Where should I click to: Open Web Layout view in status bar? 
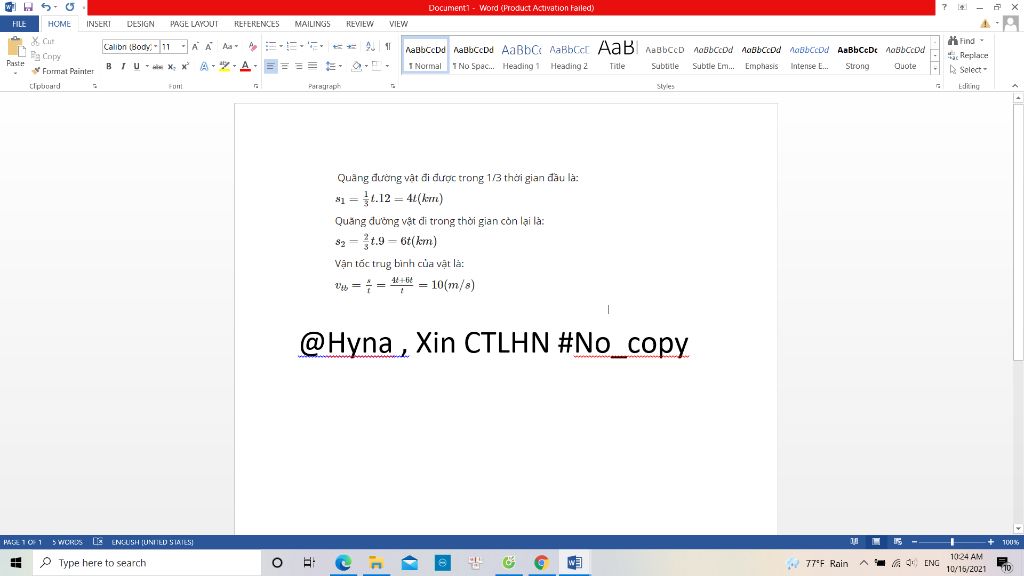[x=898, y=542]
